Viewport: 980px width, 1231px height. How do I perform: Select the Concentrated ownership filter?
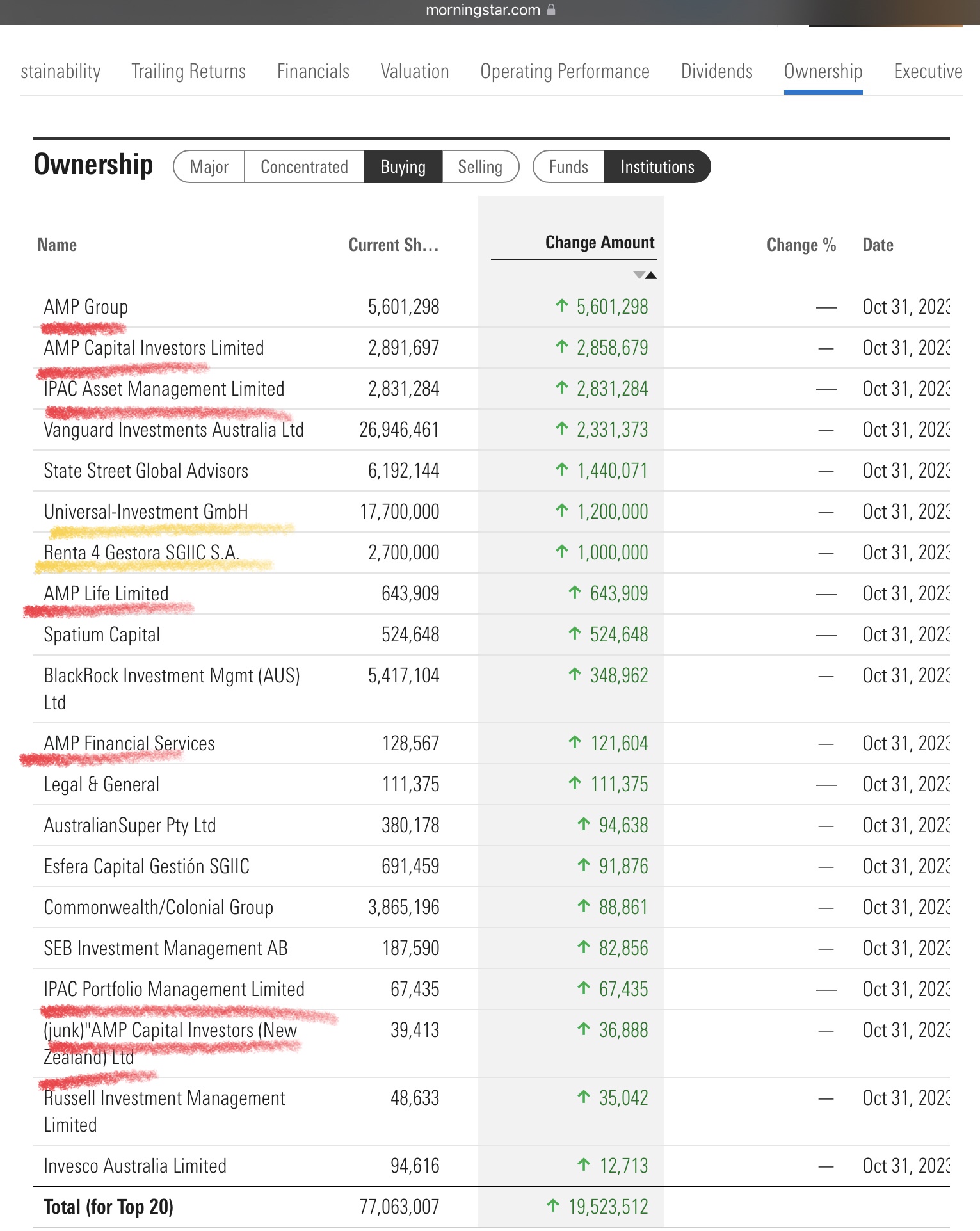(x=304, y=167)
